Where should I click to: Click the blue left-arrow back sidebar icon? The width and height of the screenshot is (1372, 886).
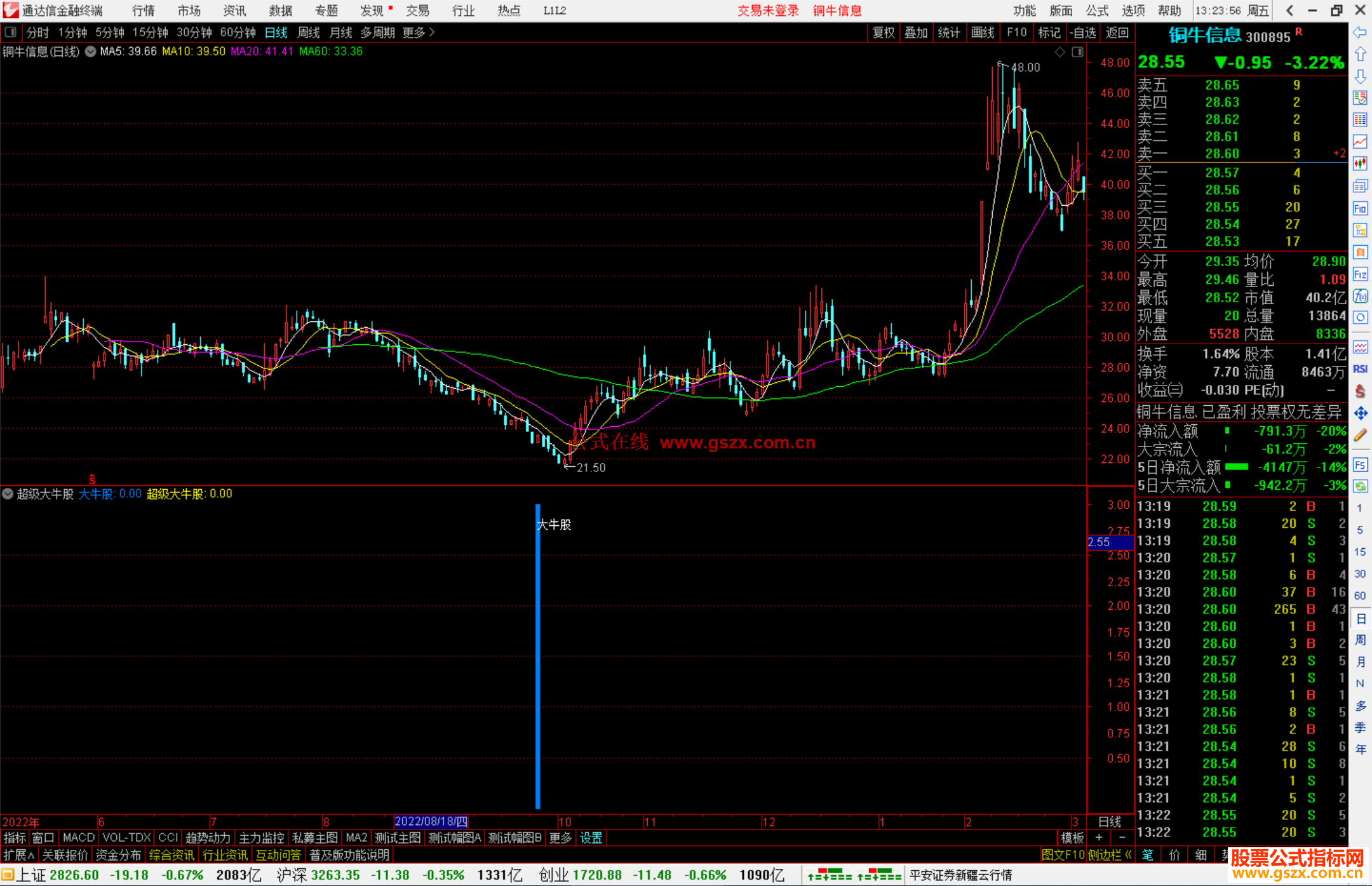(1360, 32)
